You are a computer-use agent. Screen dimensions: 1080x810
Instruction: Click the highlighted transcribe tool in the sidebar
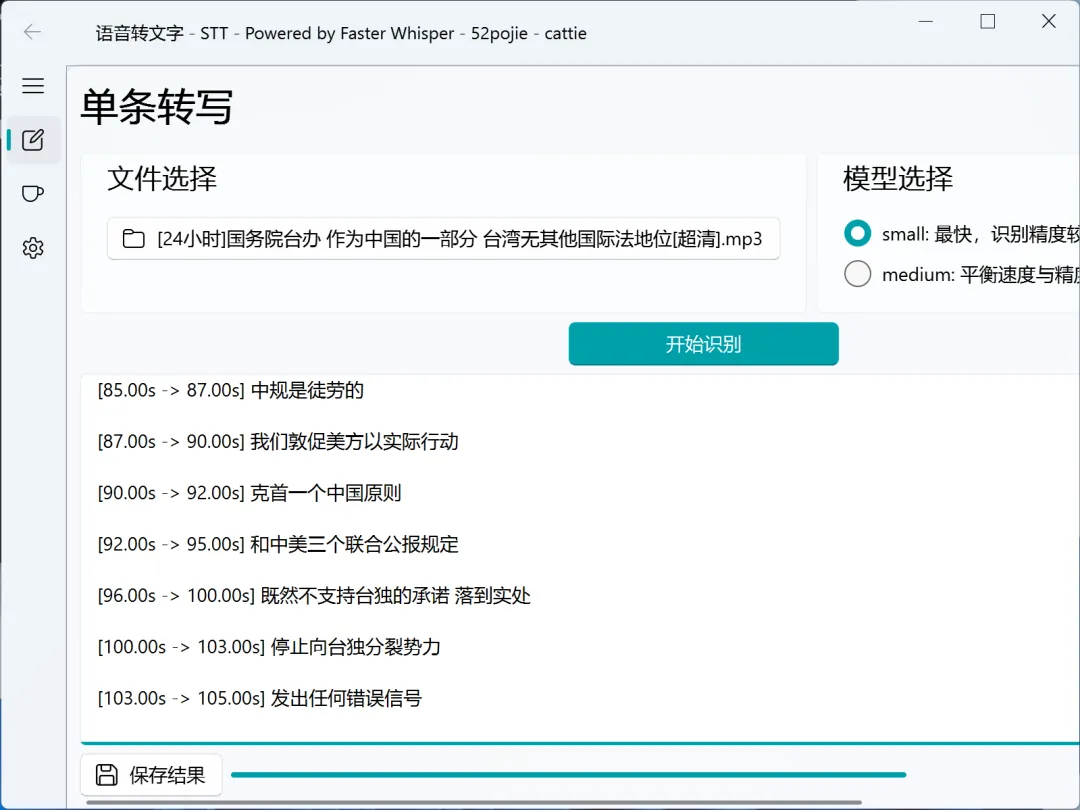(x=33, y=140)
